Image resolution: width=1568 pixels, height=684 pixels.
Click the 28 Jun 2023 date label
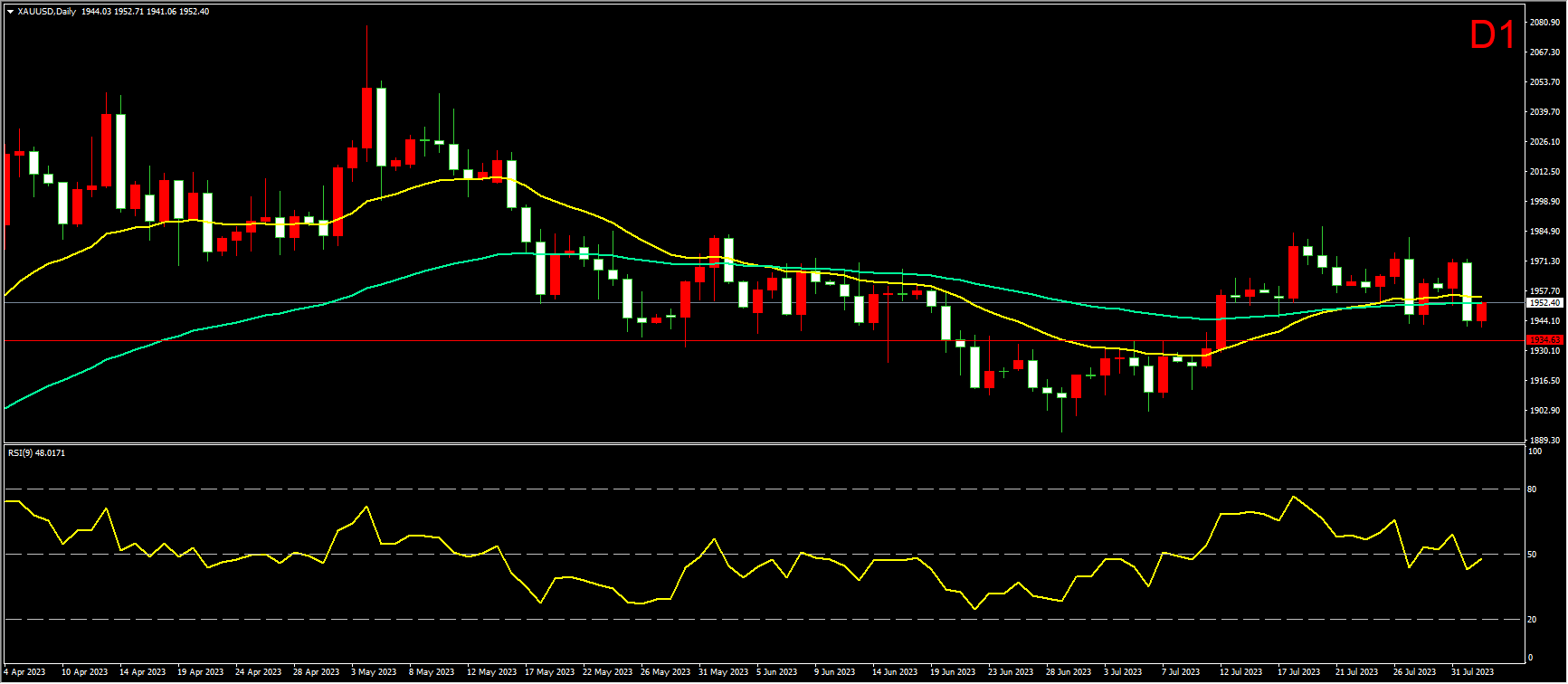(1069, 672)
